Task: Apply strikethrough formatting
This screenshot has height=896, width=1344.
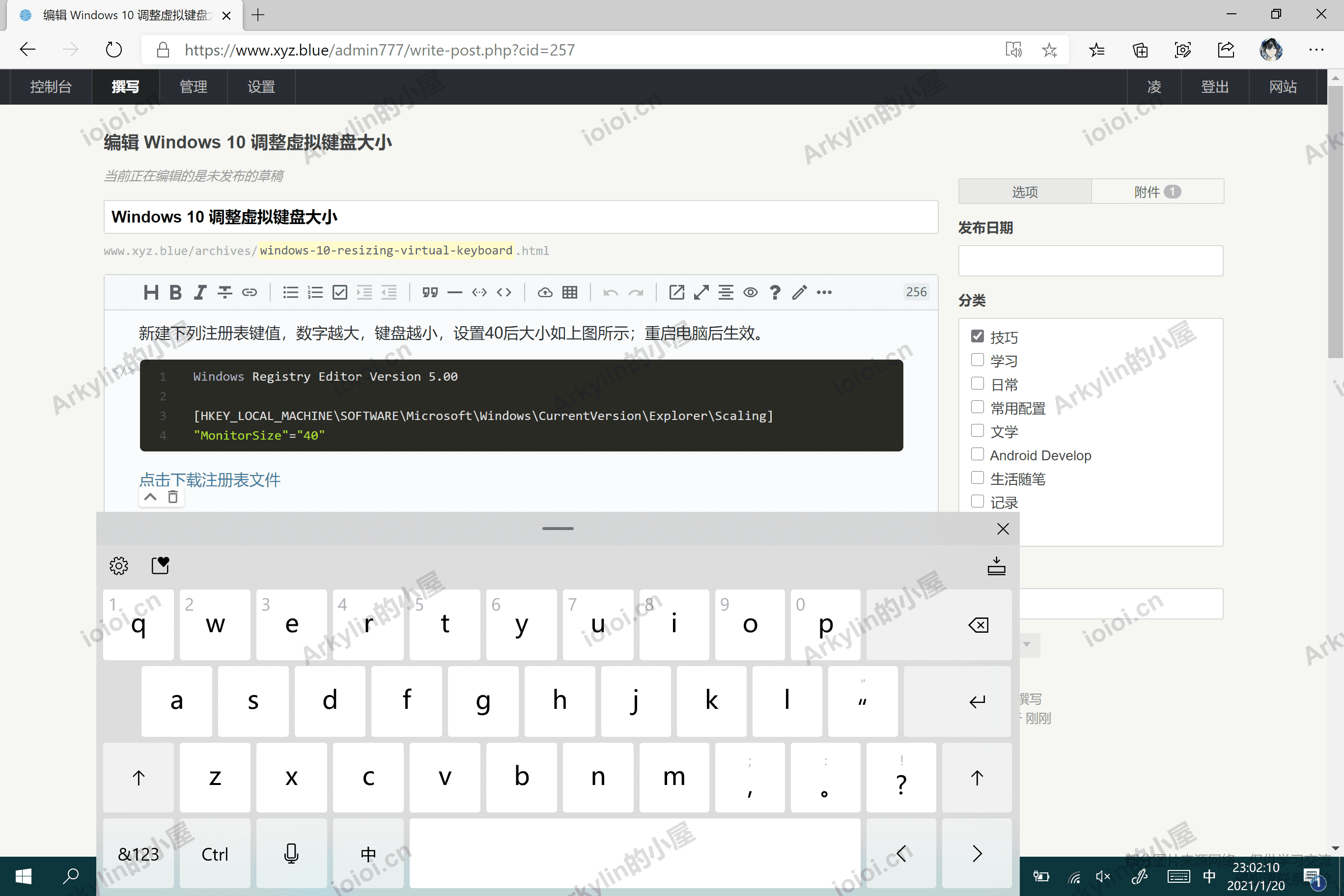Action: click(x=224, y=293)
